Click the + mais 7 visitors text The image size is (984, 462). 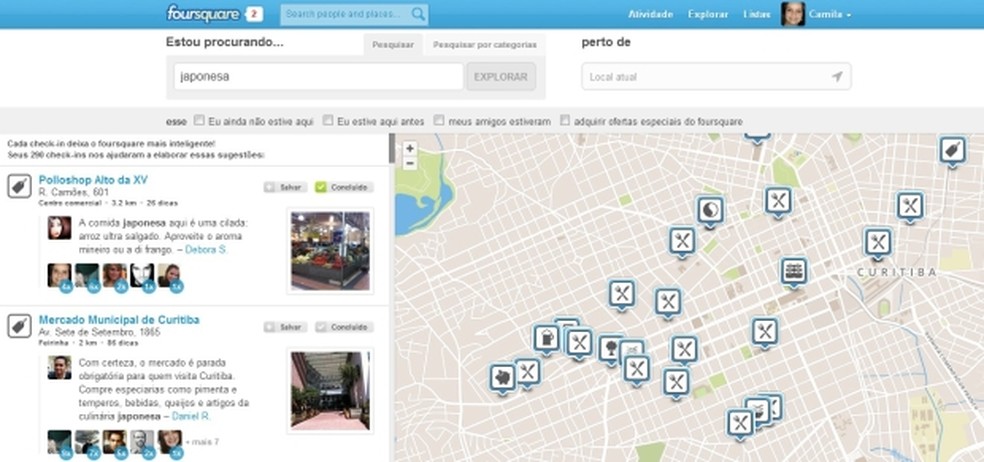tap(202, 442)
